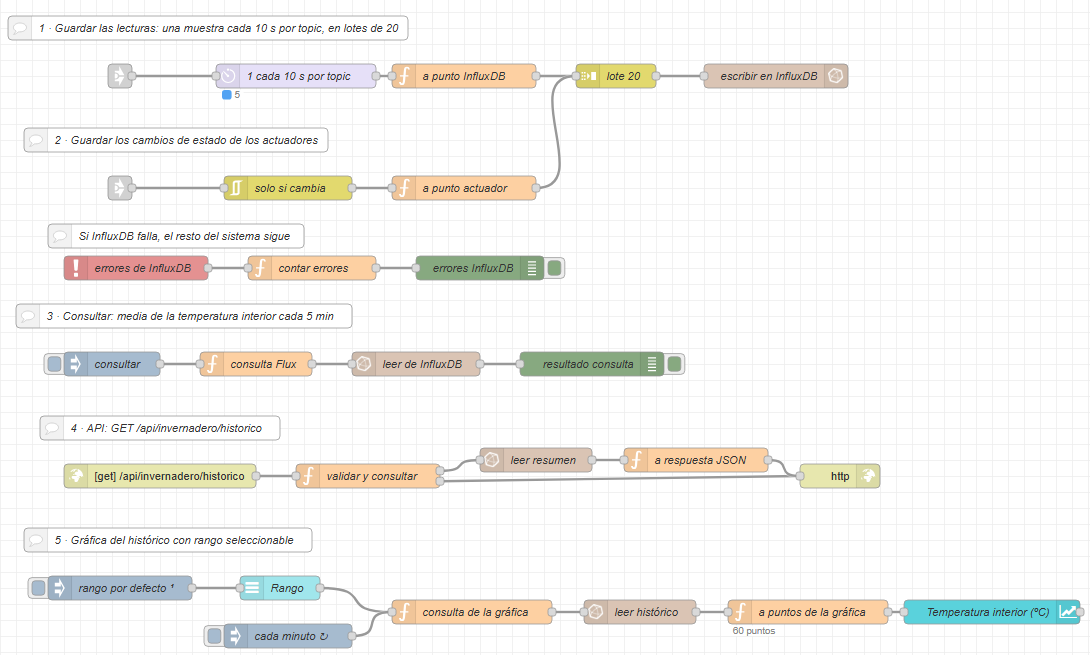
Task: Select the 'errores de InfluxDB' catch node
Action: pyautogui.click(x=136, y=268)
